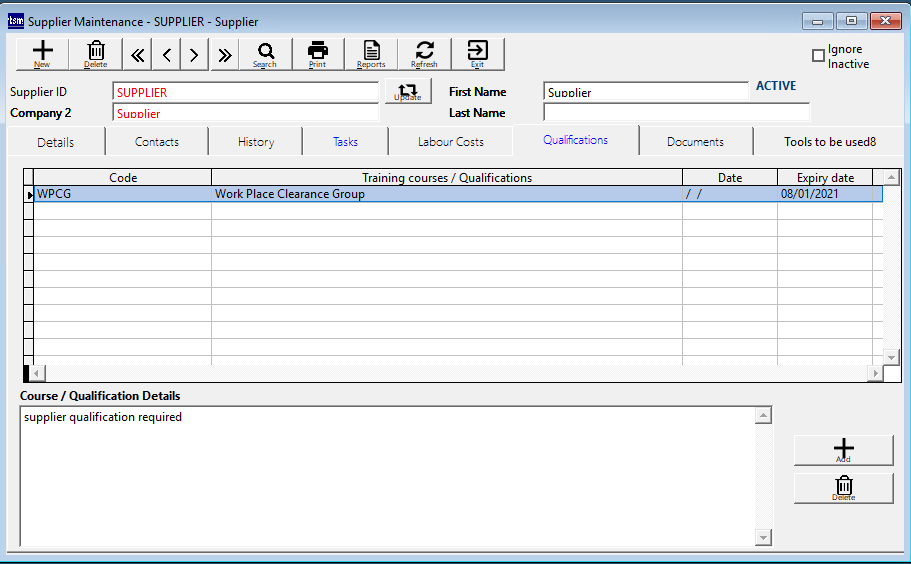911x564 pixels.
Task: Open the Documents tab
Action: click(x=695, y=142)
